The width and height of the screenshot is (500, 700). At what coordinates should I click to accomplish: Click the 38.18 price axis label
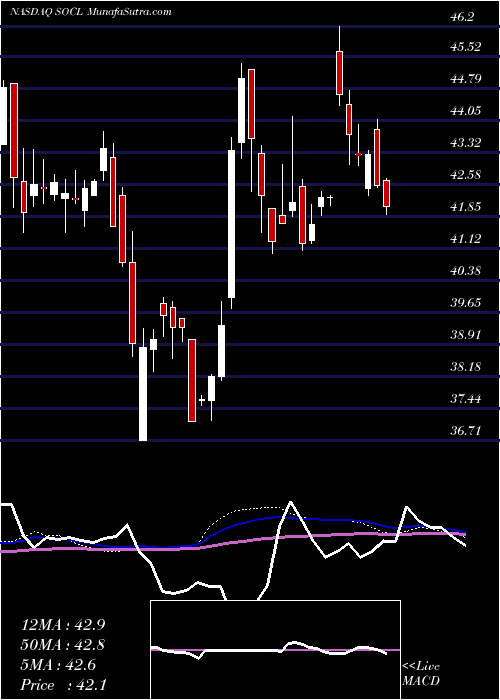point(466,366)
